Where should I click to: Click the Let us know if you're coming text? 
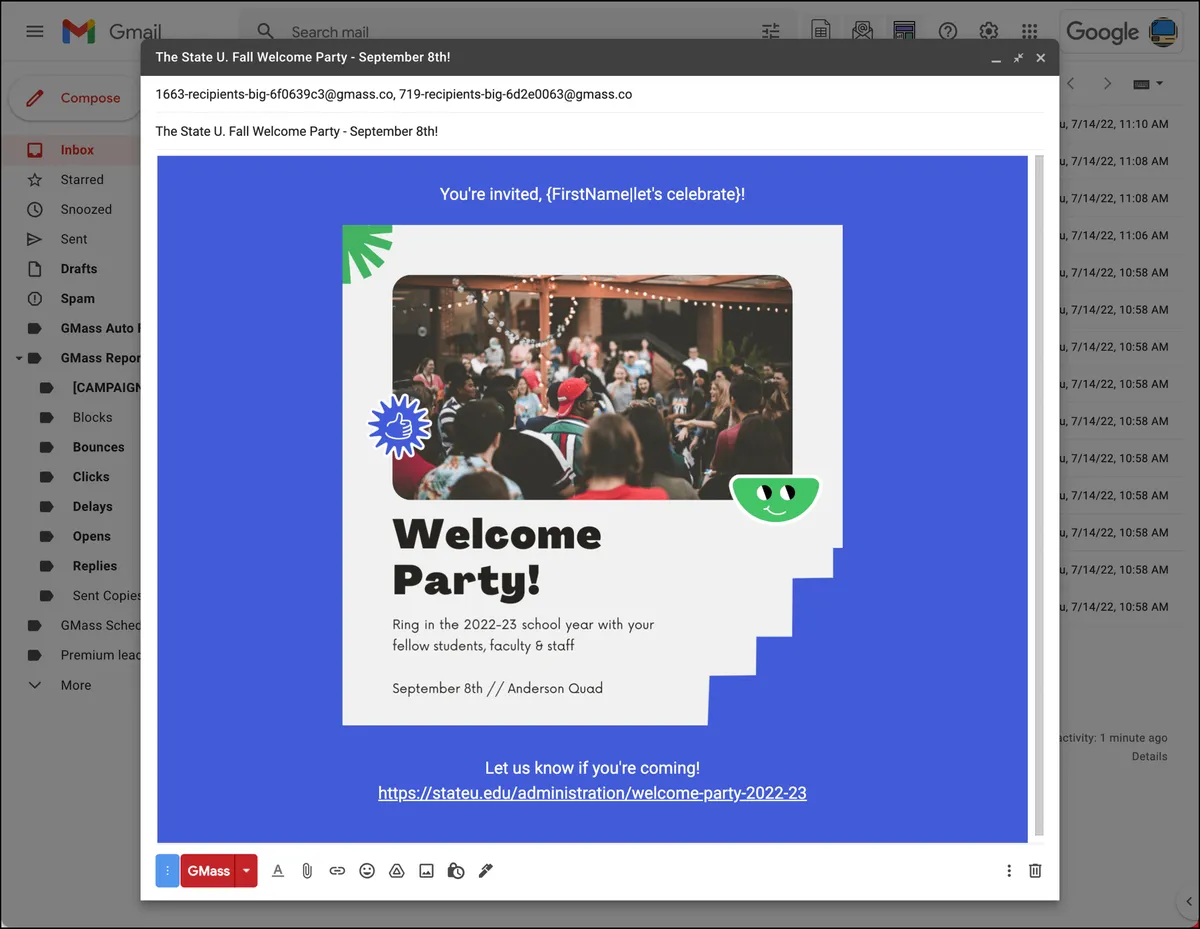[592, 768]
